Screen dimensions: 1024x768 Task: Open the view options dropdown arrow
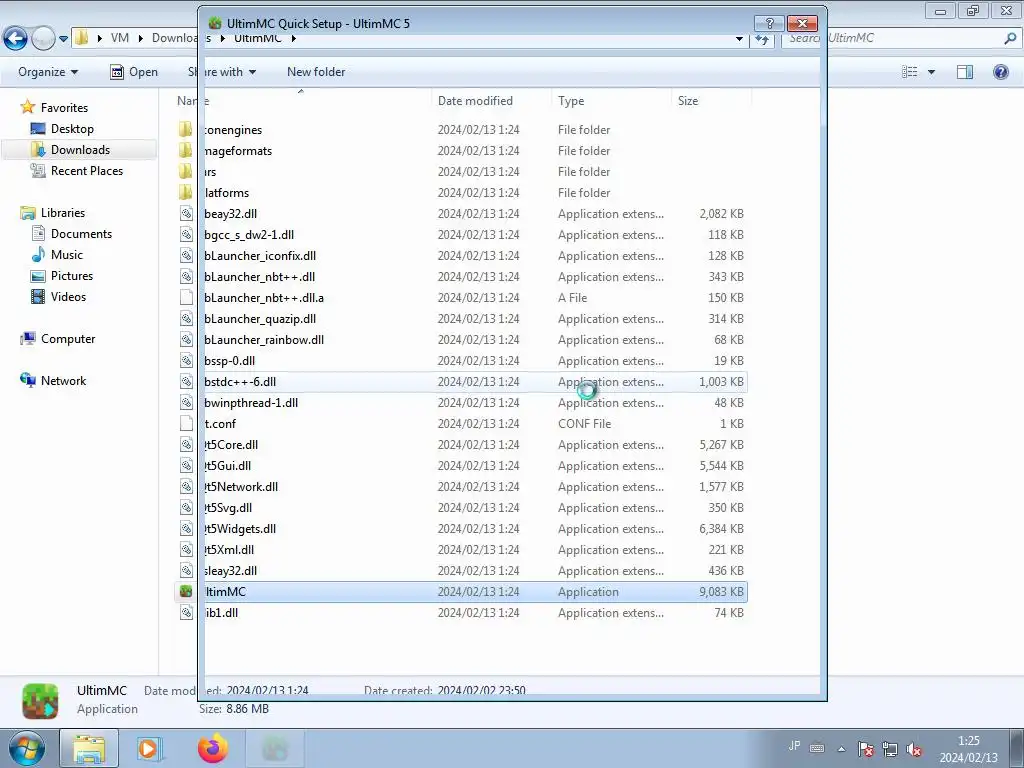tap(931, 72)
